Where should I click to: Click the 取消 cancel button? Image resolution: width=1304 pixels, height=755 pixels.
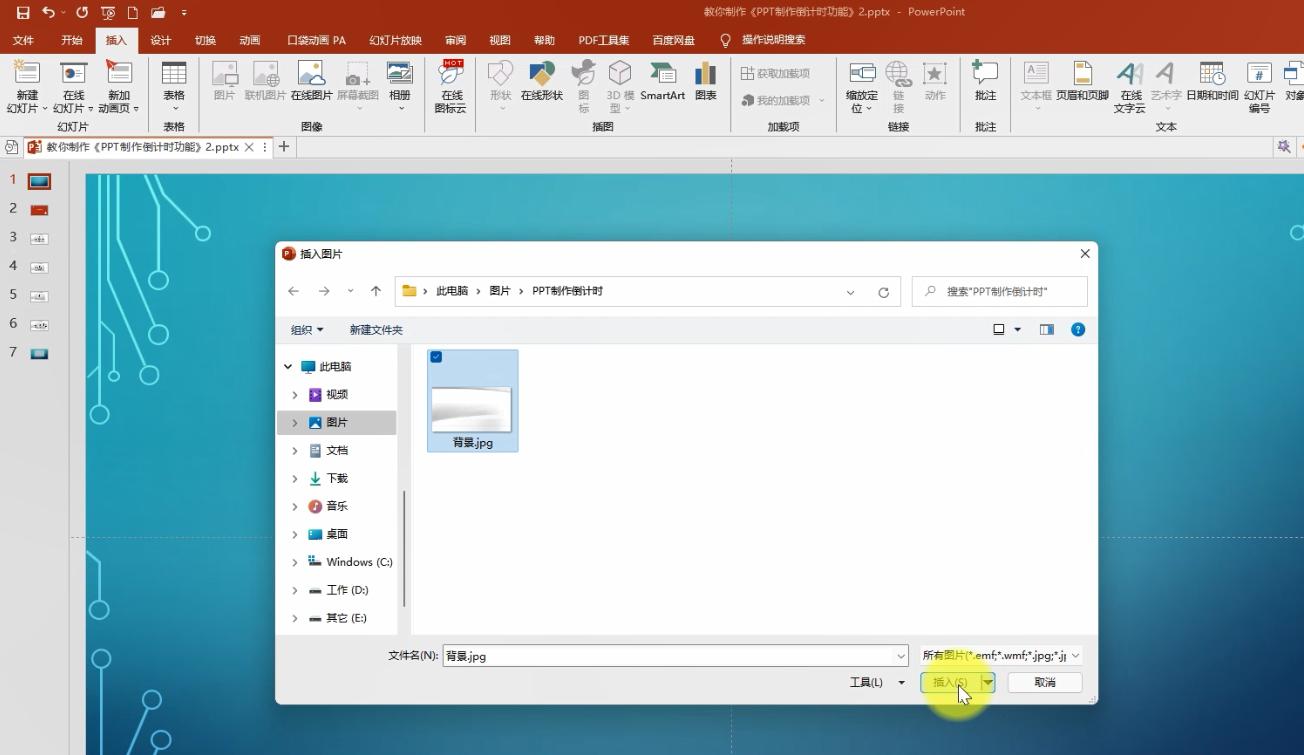click(1044, 682)
